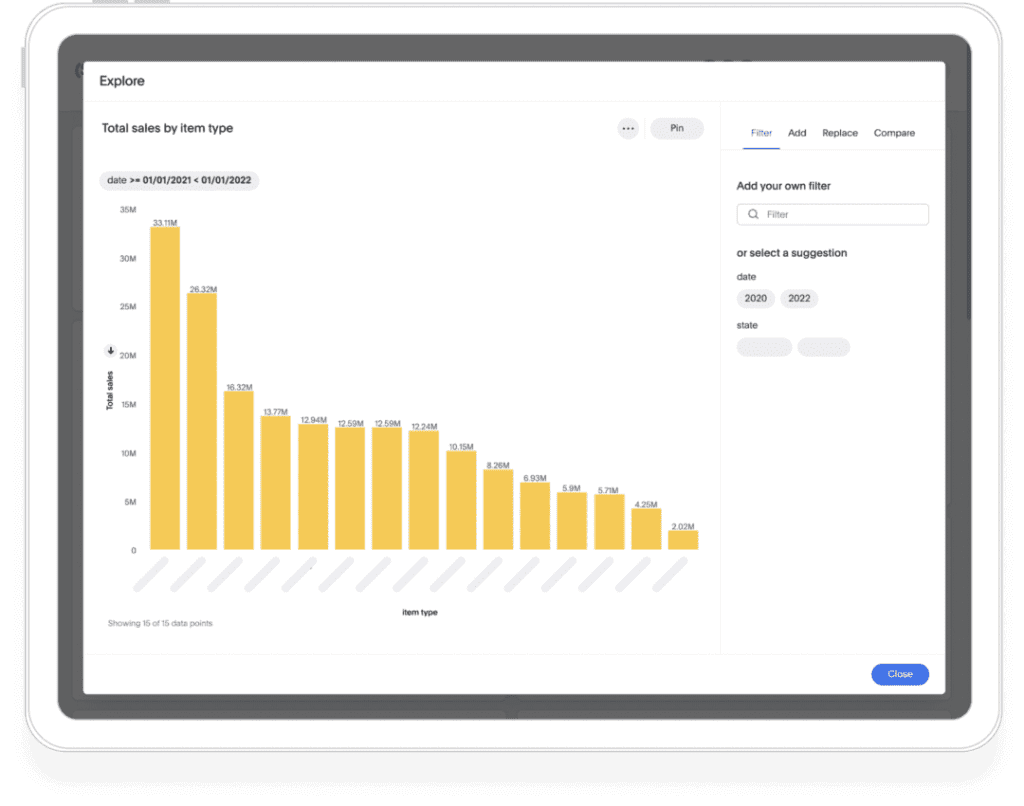Image resolution: width=1024 pixels, height=806 pixels.
Task: Select the smallest bar labeled 2.02M
Action: coord(683,540)
